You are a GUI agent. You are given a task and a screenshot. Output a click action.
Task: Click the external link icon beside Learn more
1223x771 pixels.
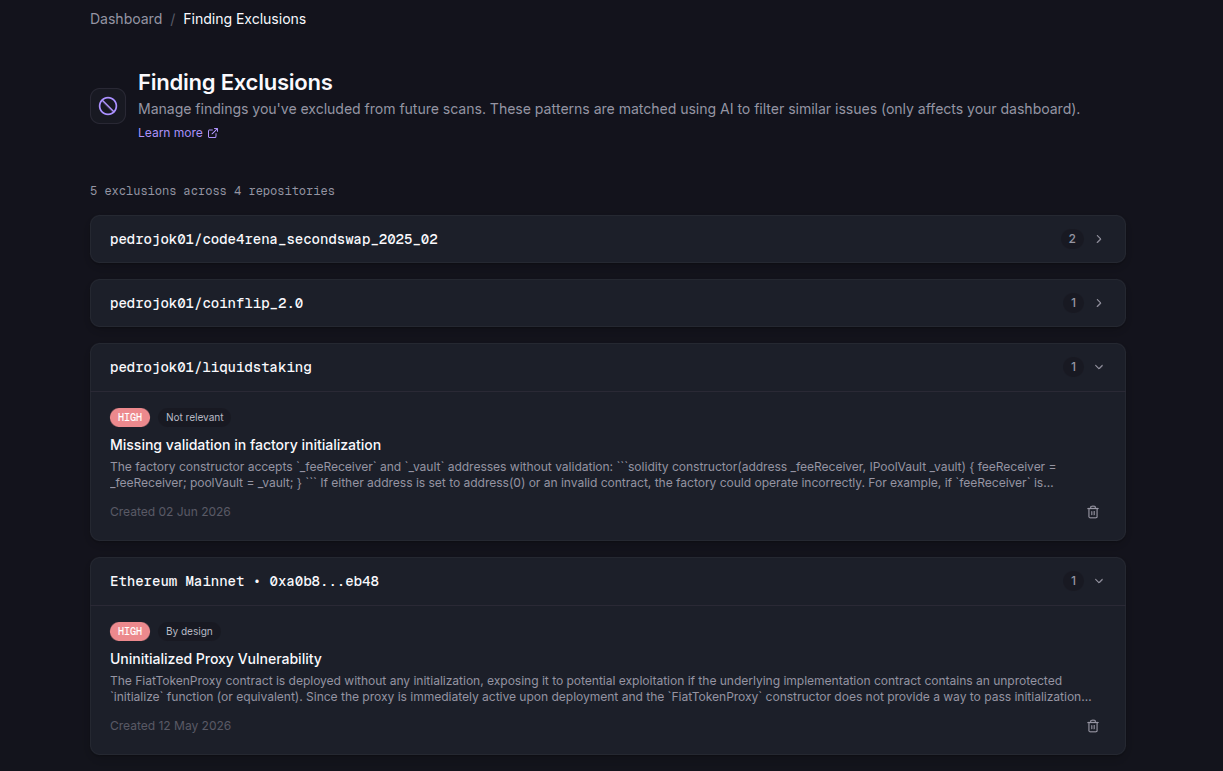212,133
